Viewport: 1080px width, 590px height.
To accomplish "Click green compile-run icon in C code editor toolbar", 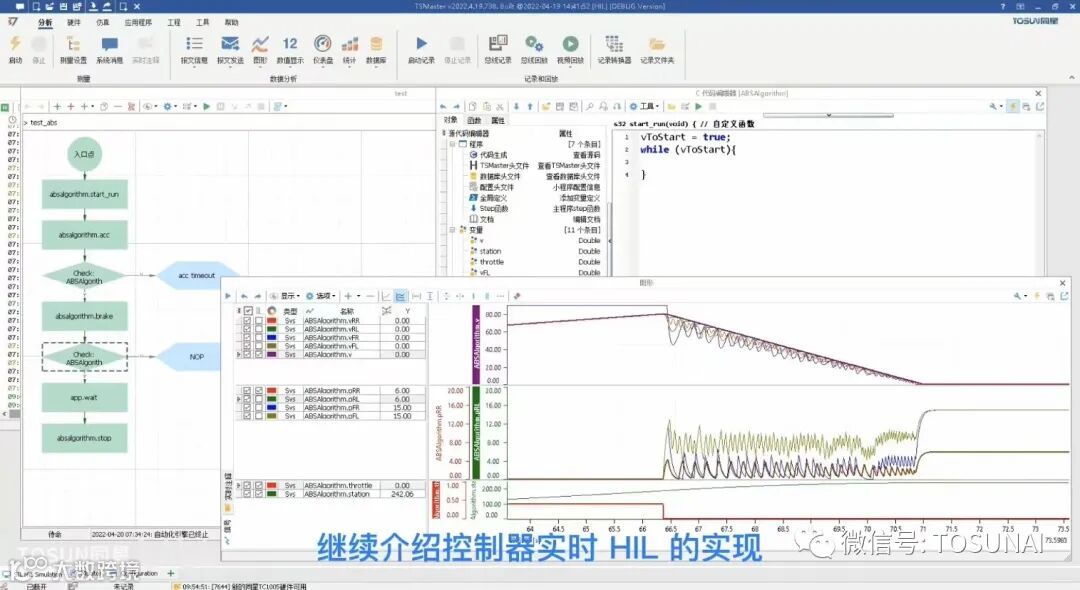I will click(698, 107).
